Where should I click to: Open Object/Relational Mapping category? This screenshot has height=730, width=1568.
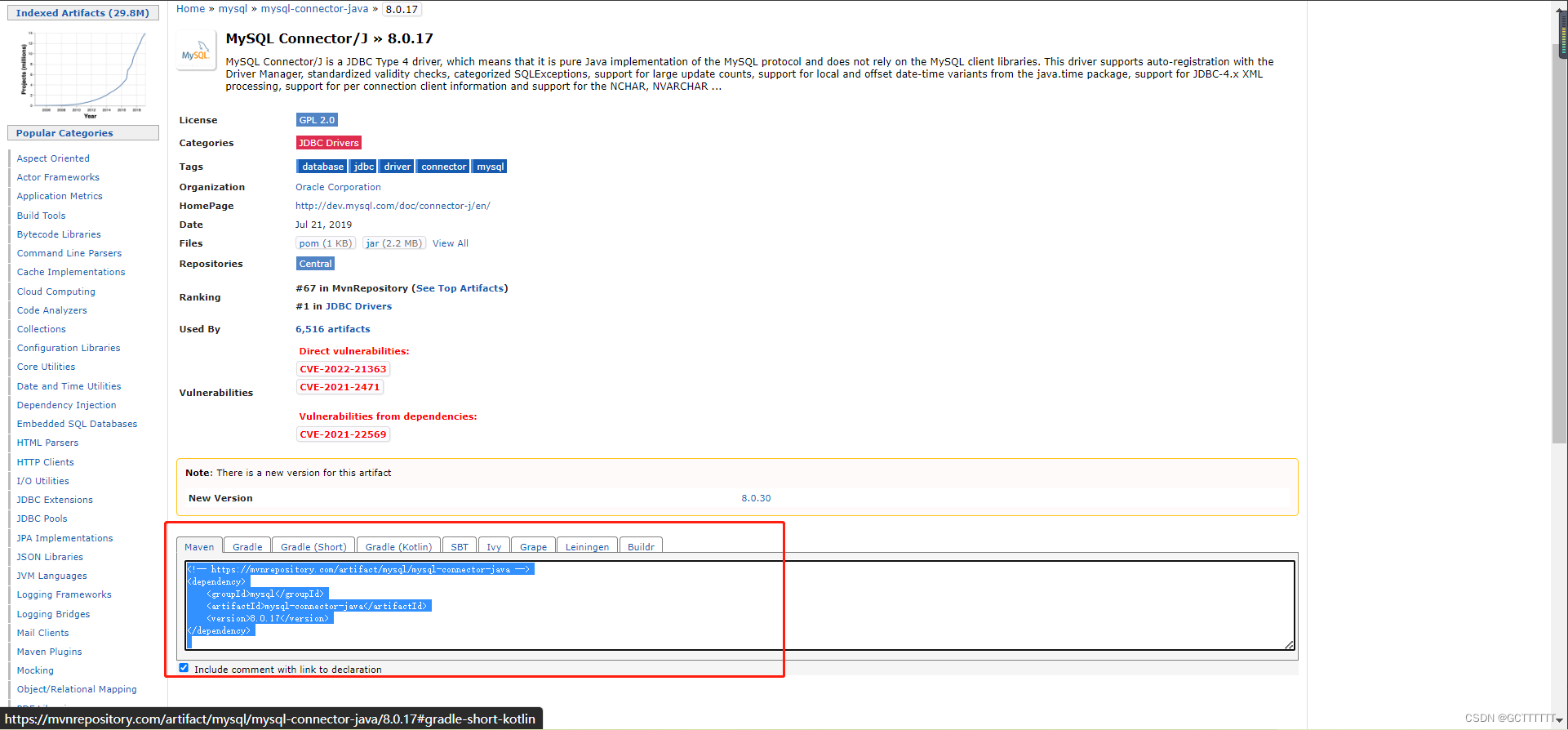(77, 689)
